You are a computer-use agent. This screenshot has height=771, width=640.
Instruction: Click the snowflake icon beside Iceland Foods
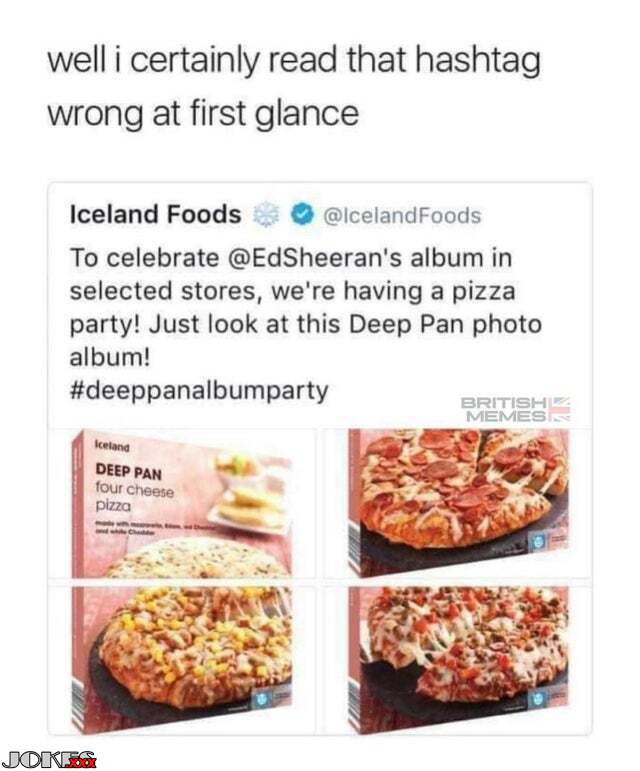point(267,215)
